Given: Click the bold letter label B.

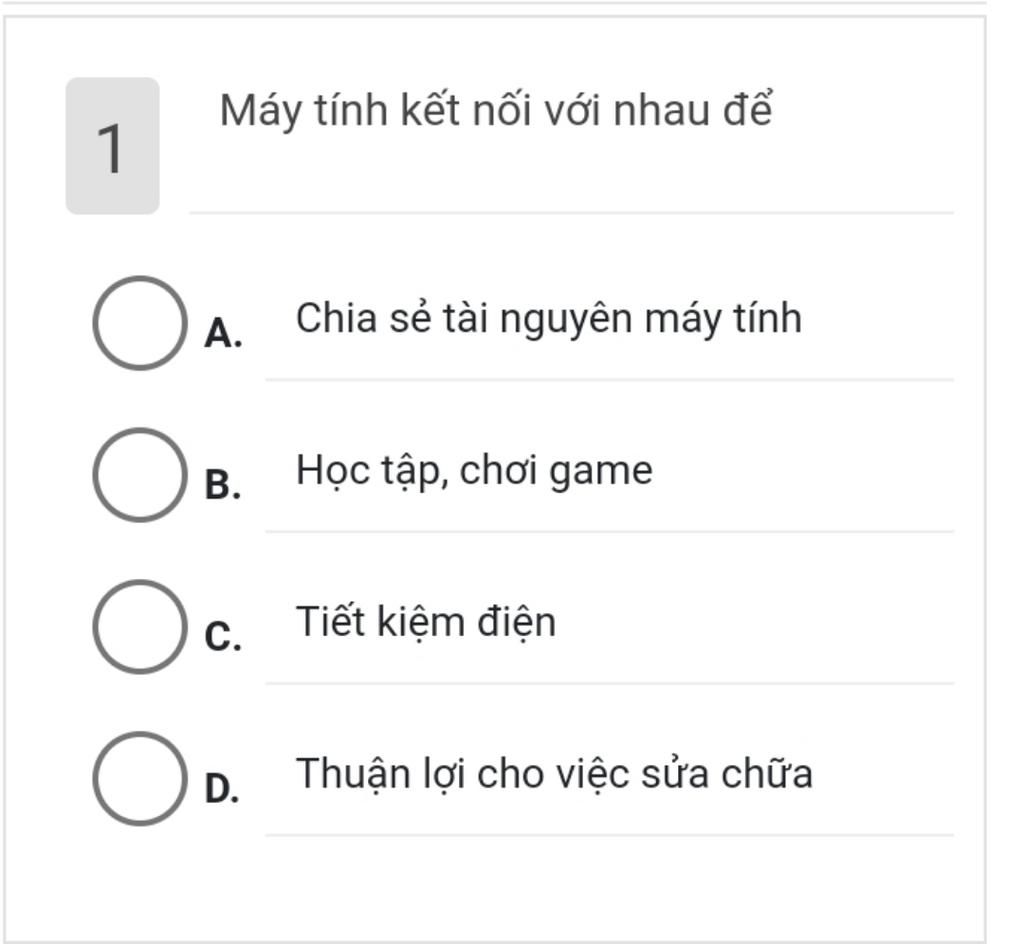Looking at the screenshot, I should [x=223, y=486].
